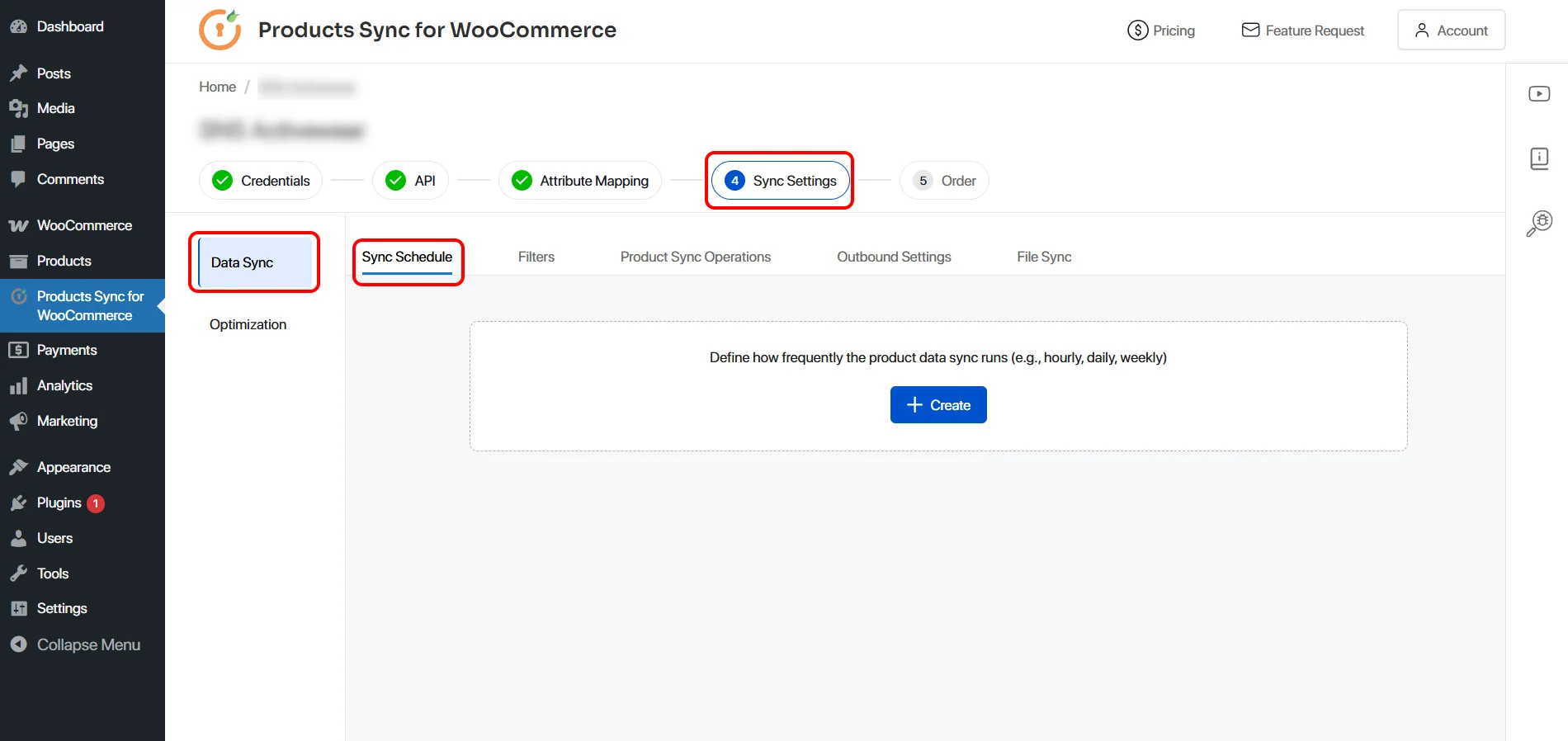Click the Plugins plug icon
Screen dimensions: 1568x741
coord(18,503)
